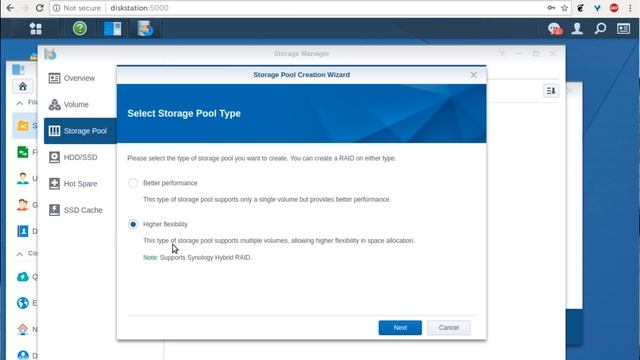The height and width of the screenshot is (360, 640).
Task: Open the DSM main menu grid icon
Action: (x=36, y=29)
